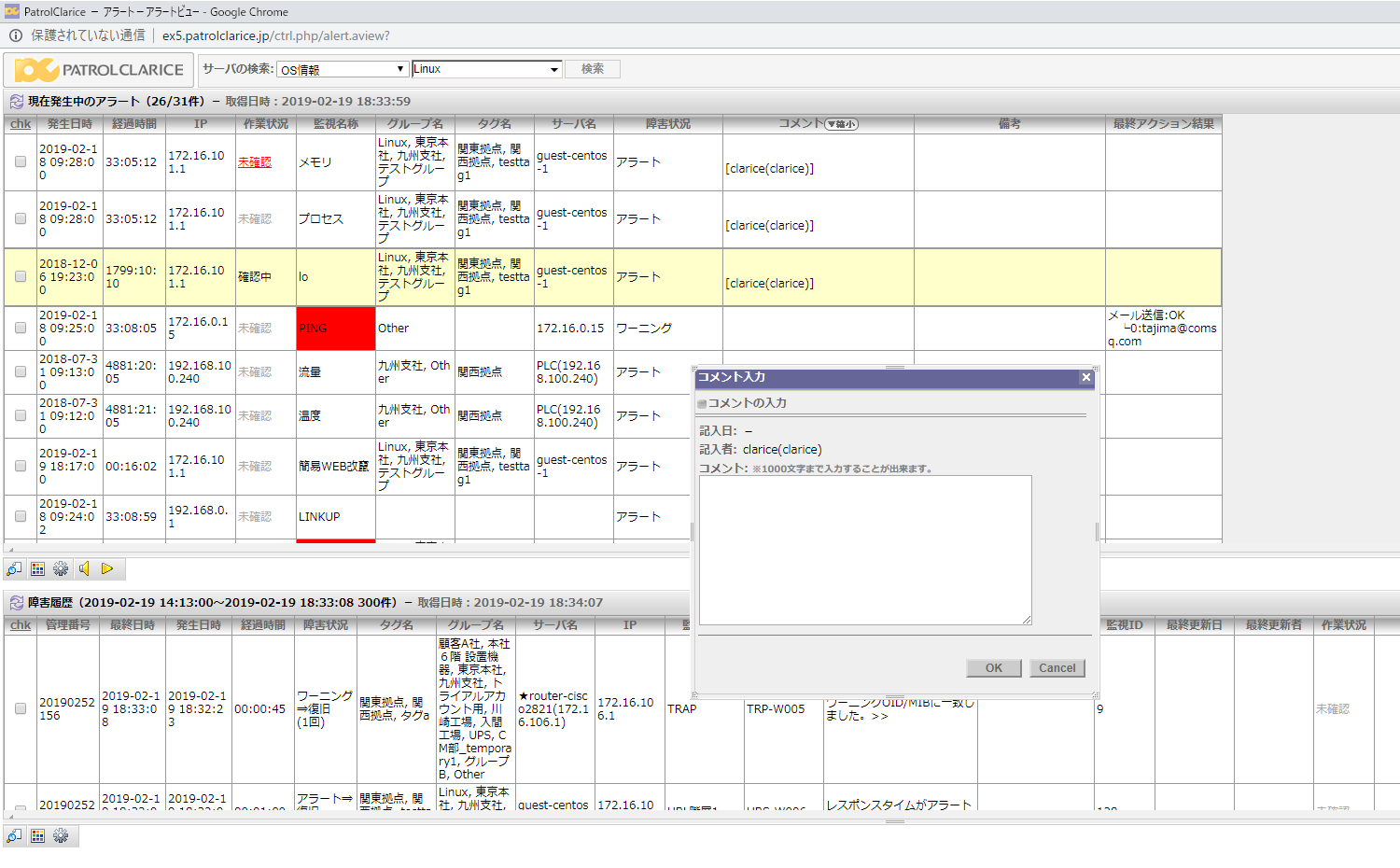This screenshot has width=1400, height=868.
Task: Confirm the comment with OK
Action: (x=994, y=668)
